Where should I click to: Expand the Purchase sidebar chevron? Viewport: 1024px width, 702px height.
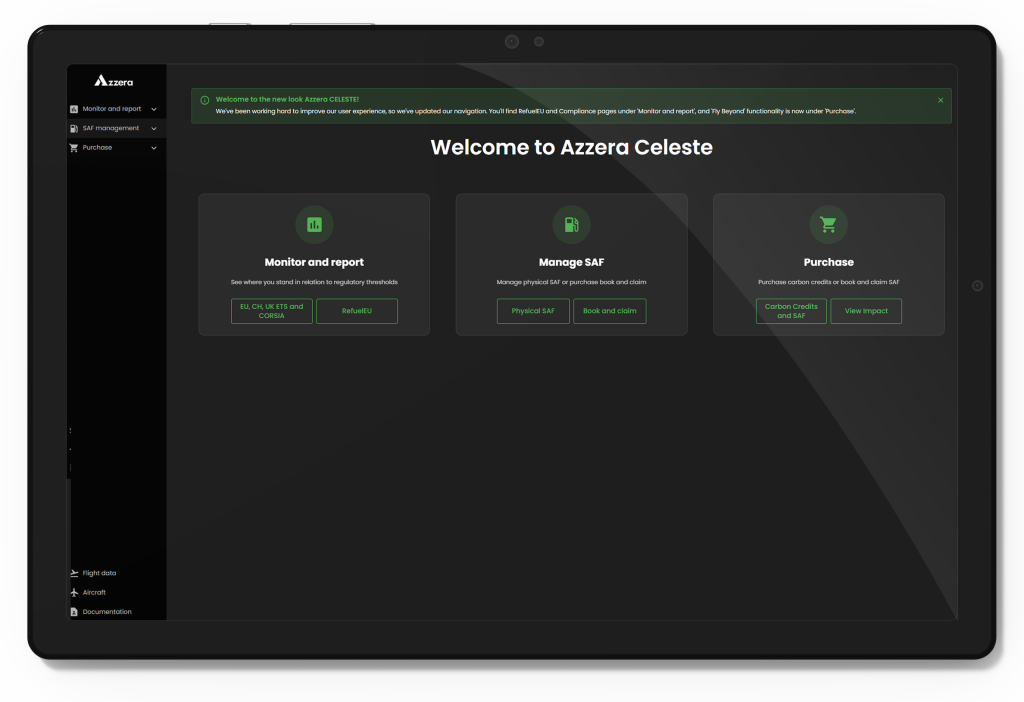[x=154, y=148]
